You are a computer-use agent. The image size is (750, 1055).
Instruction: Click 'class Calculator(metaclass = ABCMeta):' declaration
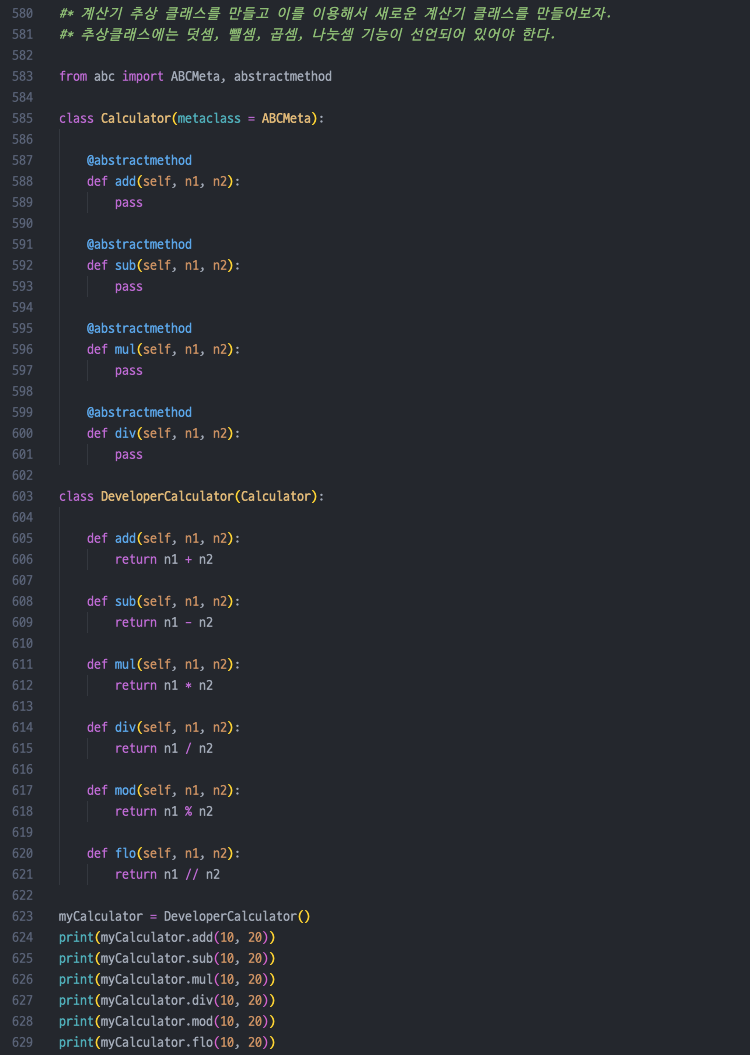pyautogui.click(x=191, y=118)
